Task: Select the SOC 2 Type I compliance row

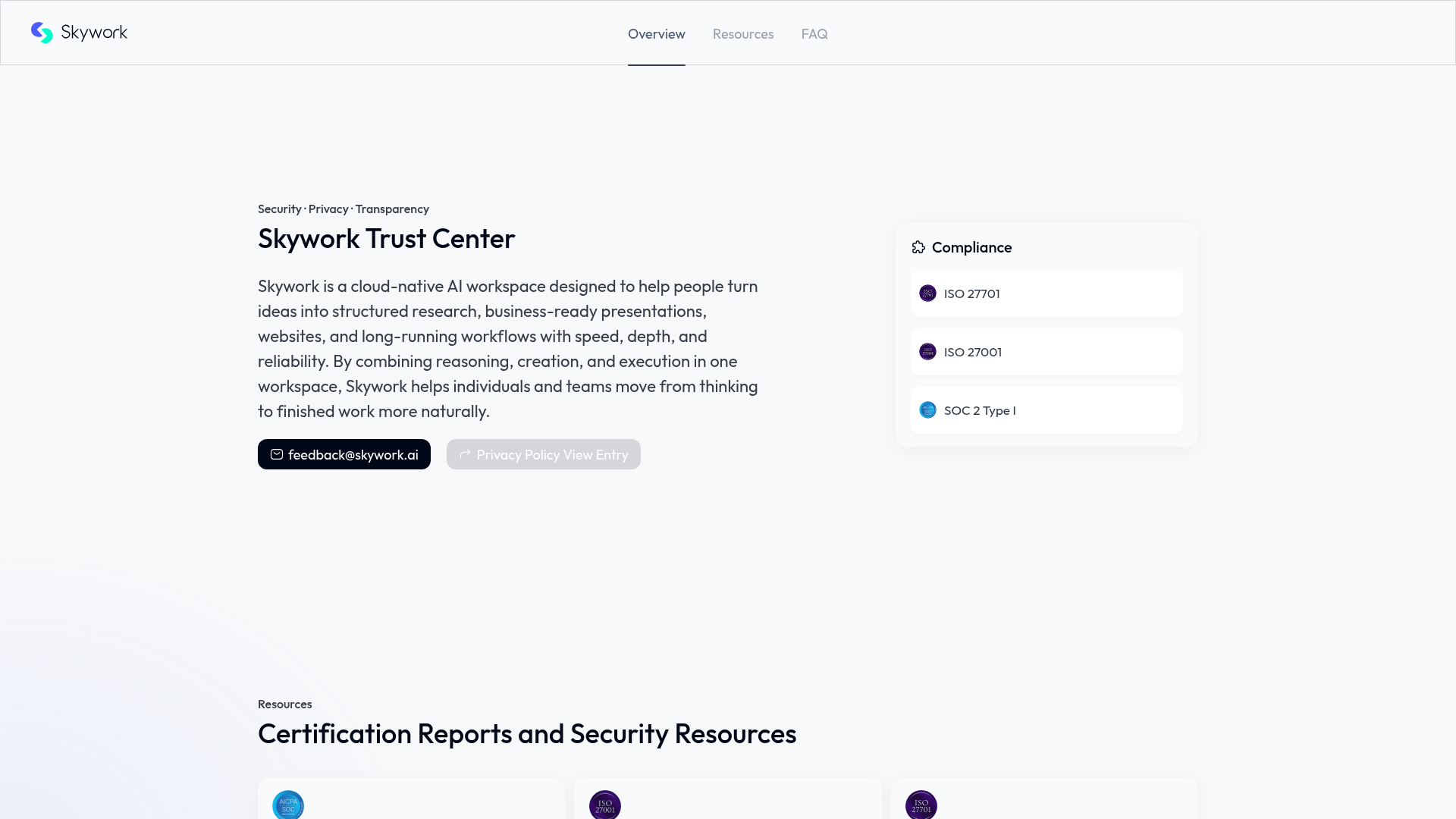Action: point(1046,410)
